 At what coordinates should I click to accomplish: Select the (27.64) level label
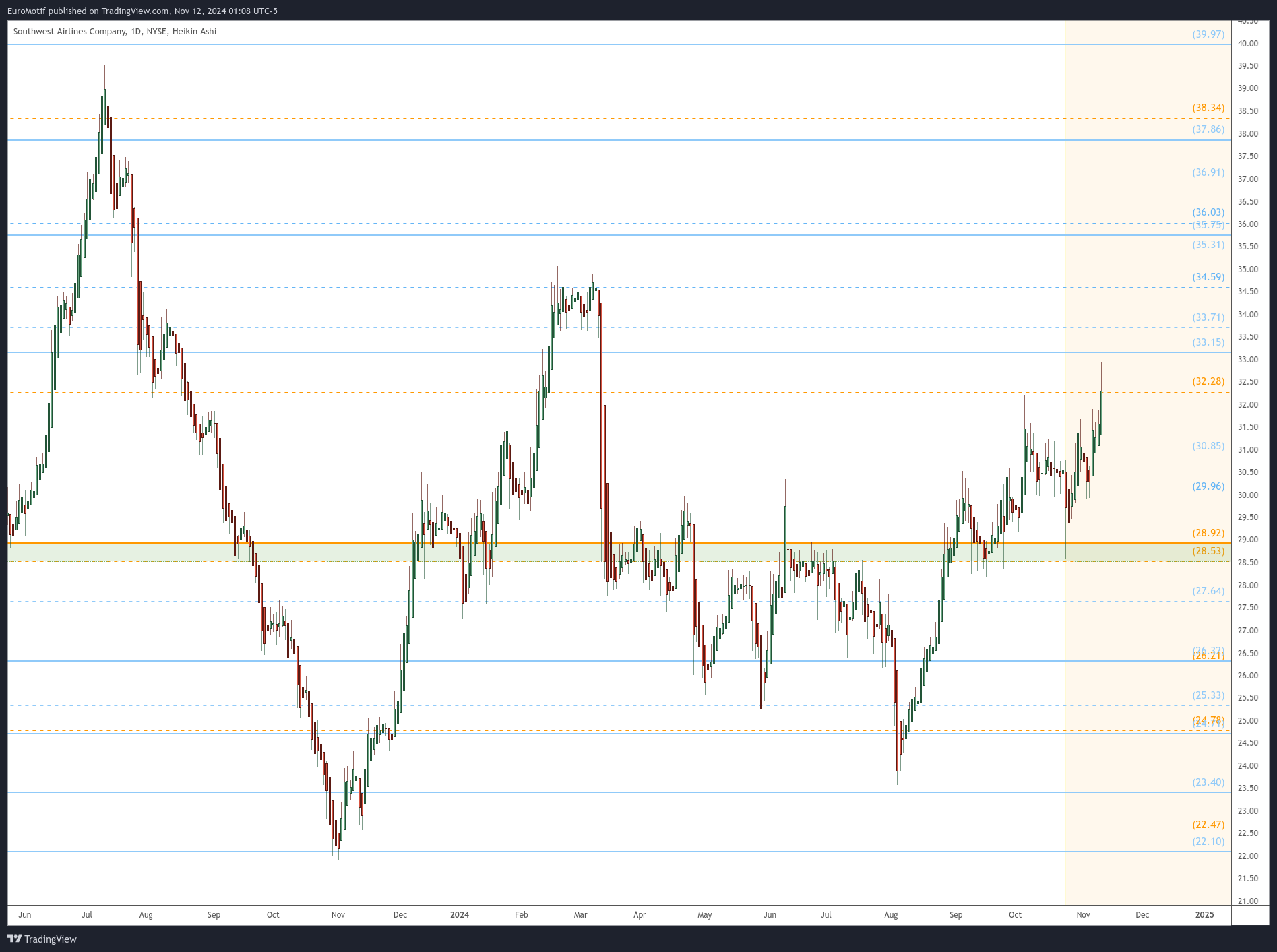[x=1208, y=591]
